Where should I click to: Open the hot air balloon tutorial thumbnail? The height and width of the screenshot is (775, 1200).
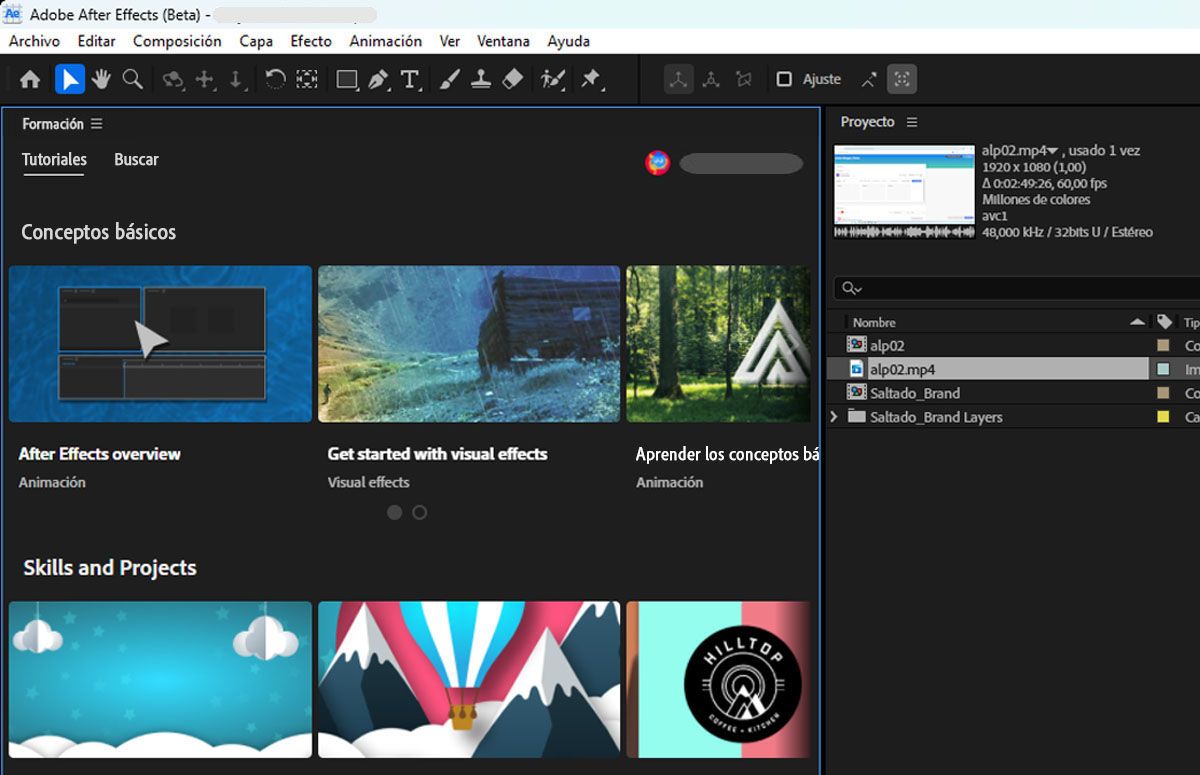pos(469,679)
